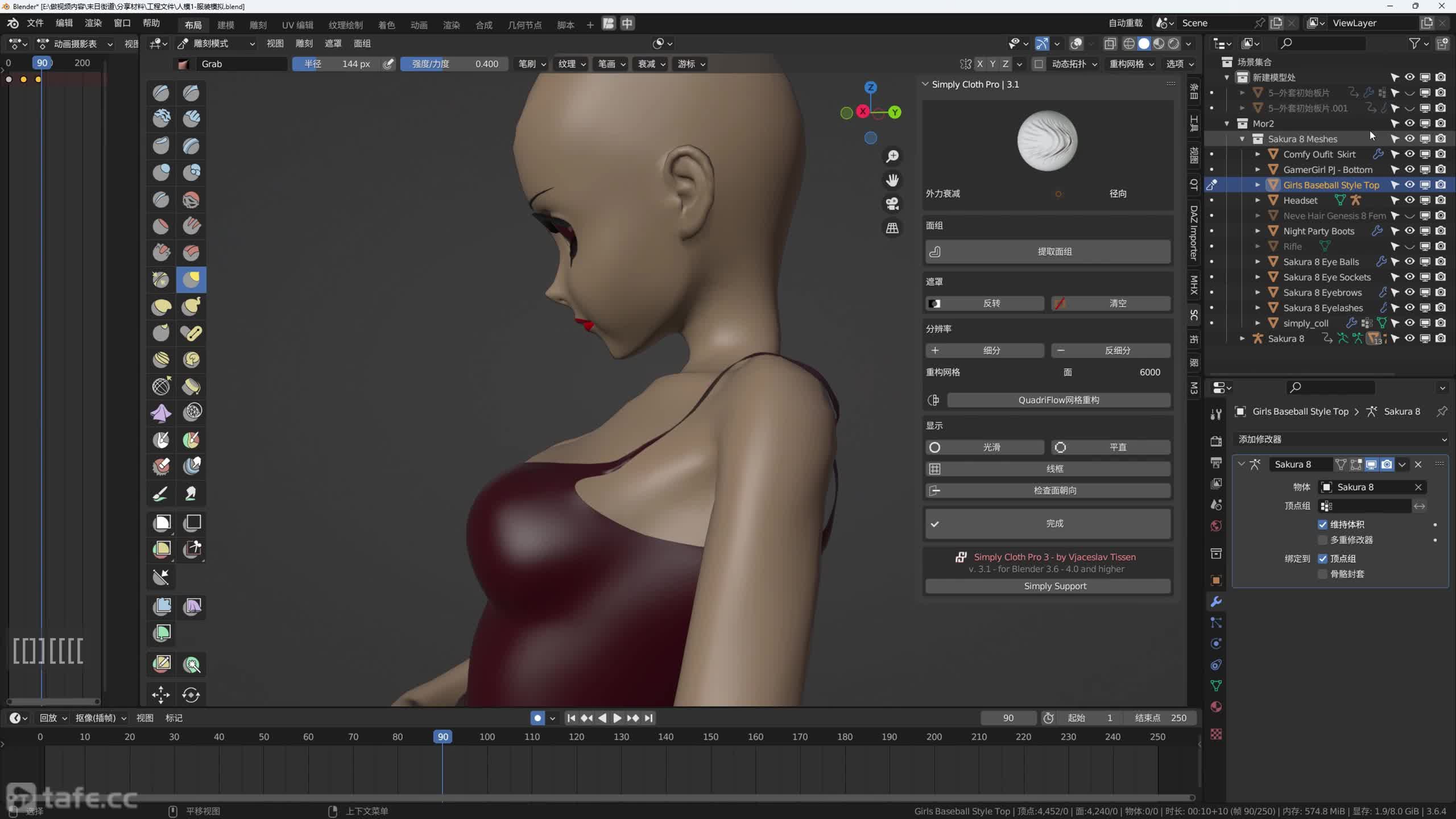Toggle camera view gizmo

(892, 204)
